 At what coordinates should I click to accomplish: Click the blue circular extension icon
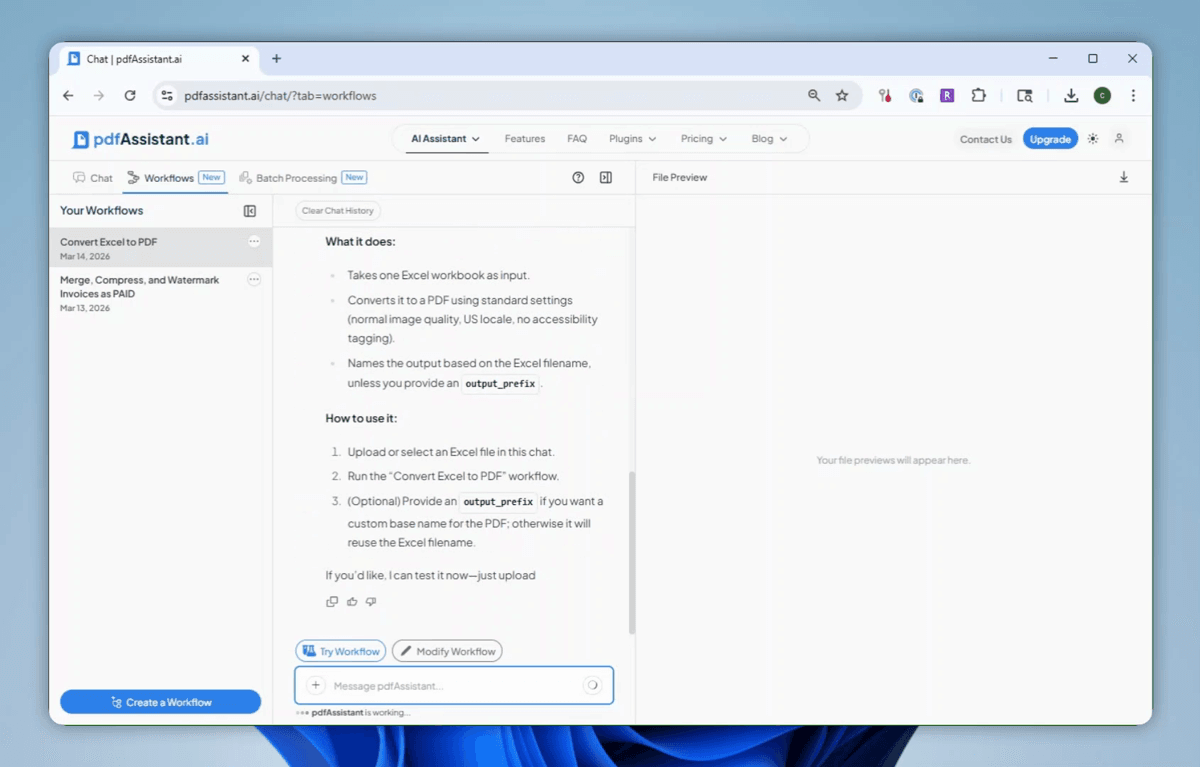click(x=916, y=96)
